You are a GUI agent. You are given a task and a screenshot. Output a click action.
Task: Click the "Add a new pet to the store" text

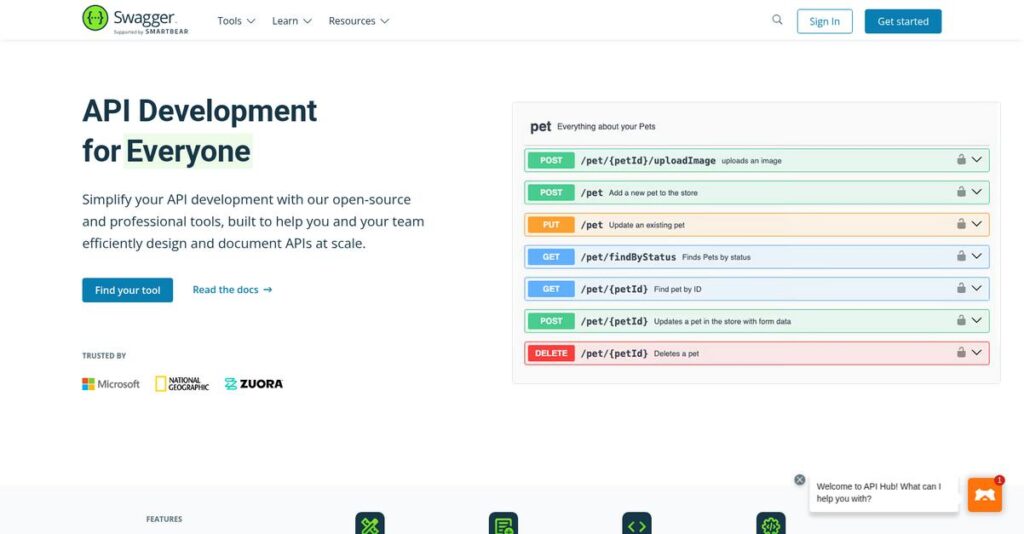tap(653, 193)
